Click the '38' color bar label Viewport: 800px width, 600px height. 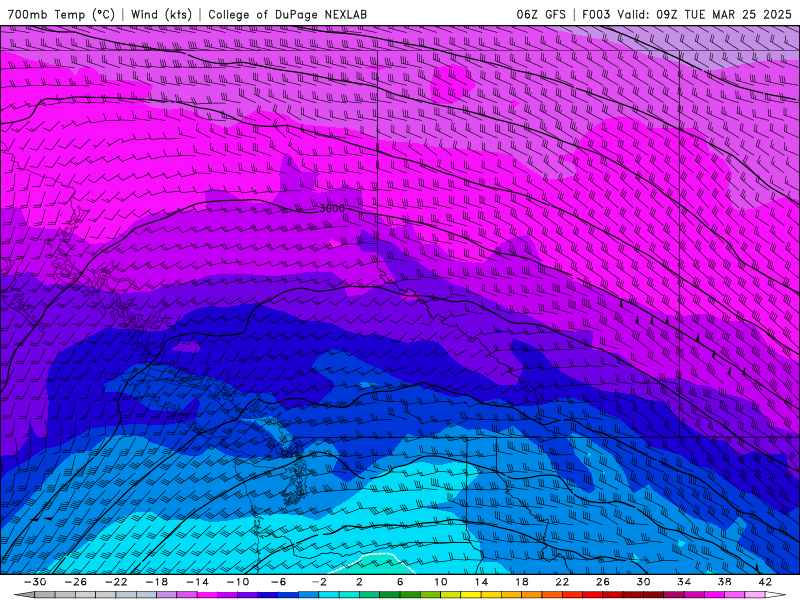(x=724, y=582)
